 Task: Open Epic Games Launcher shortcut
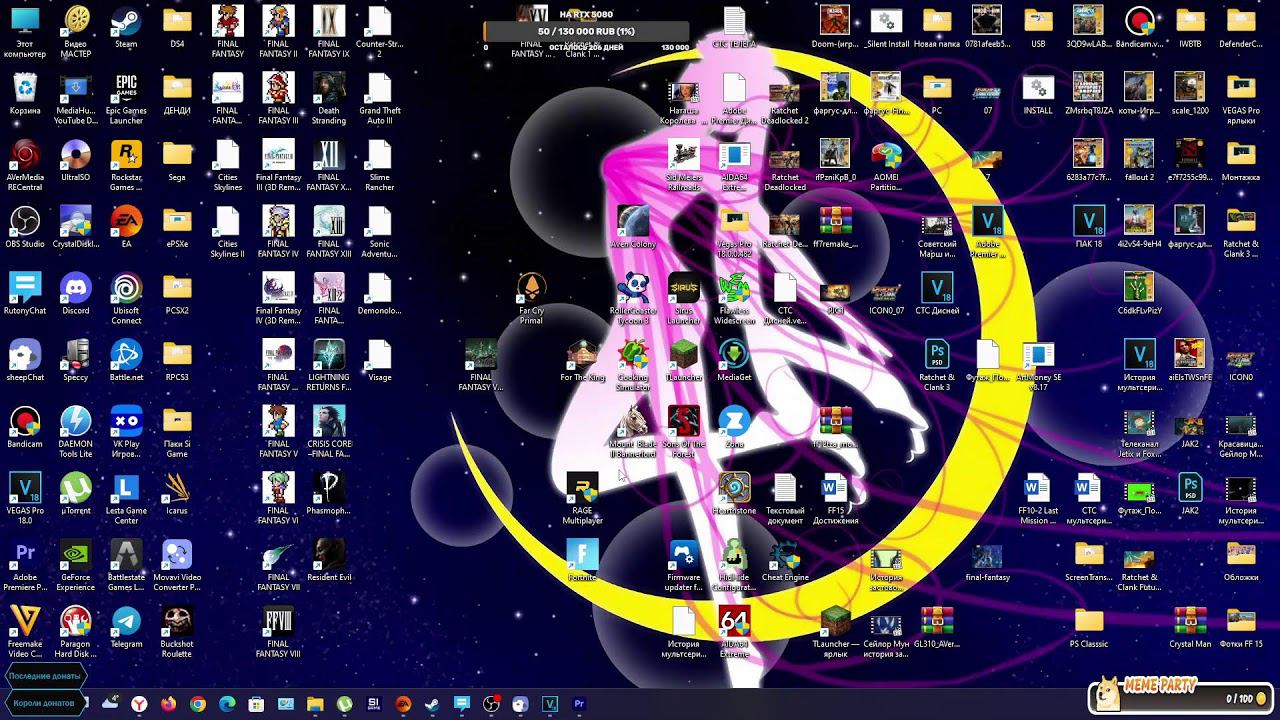(x=126, y=98)
